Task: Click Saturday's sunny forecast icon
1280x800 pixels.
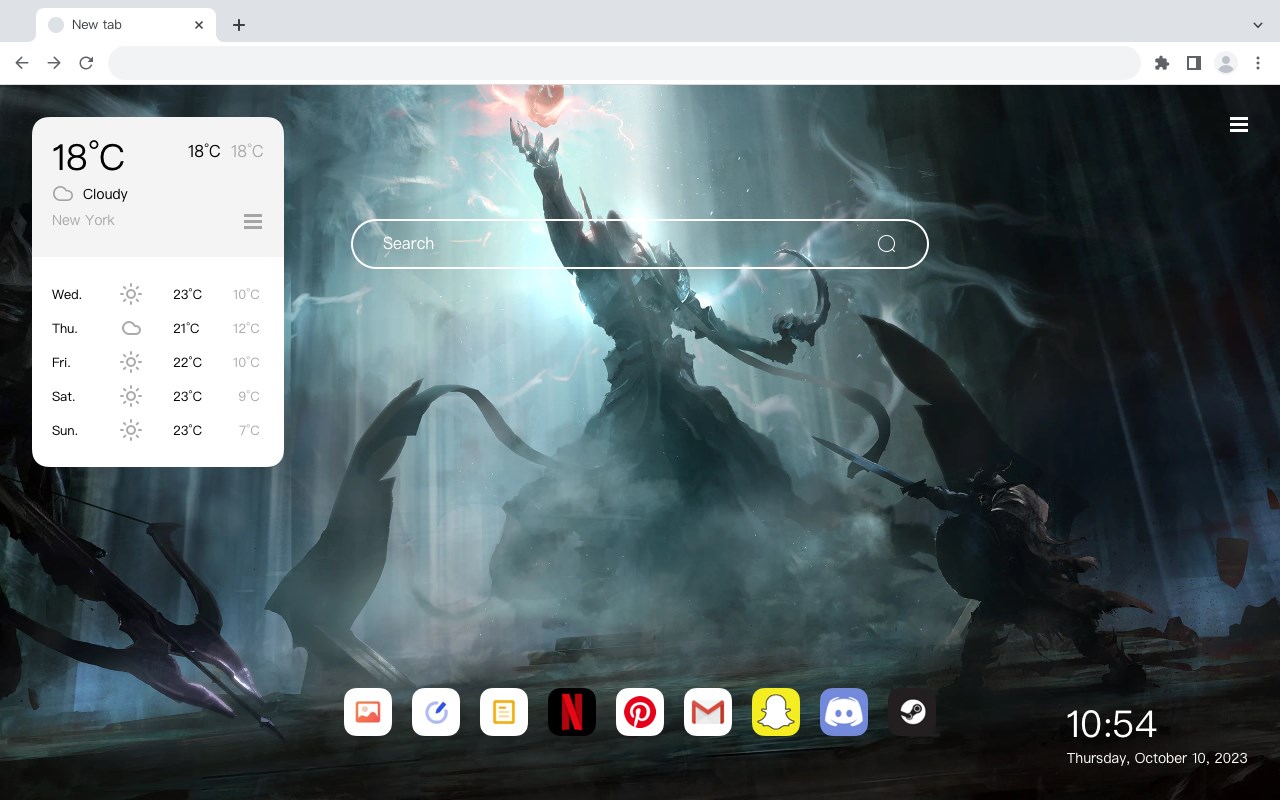Action: [x=131, y=396]
